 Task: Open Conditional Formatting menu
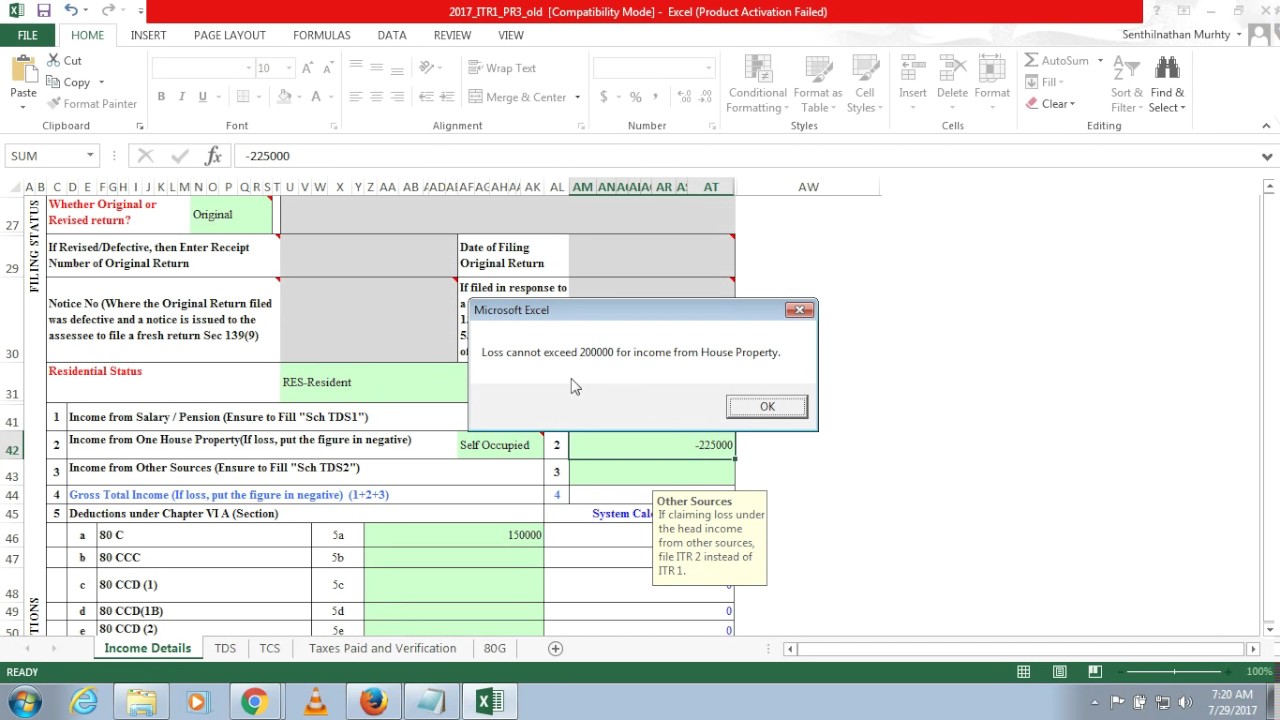point(757,85)
